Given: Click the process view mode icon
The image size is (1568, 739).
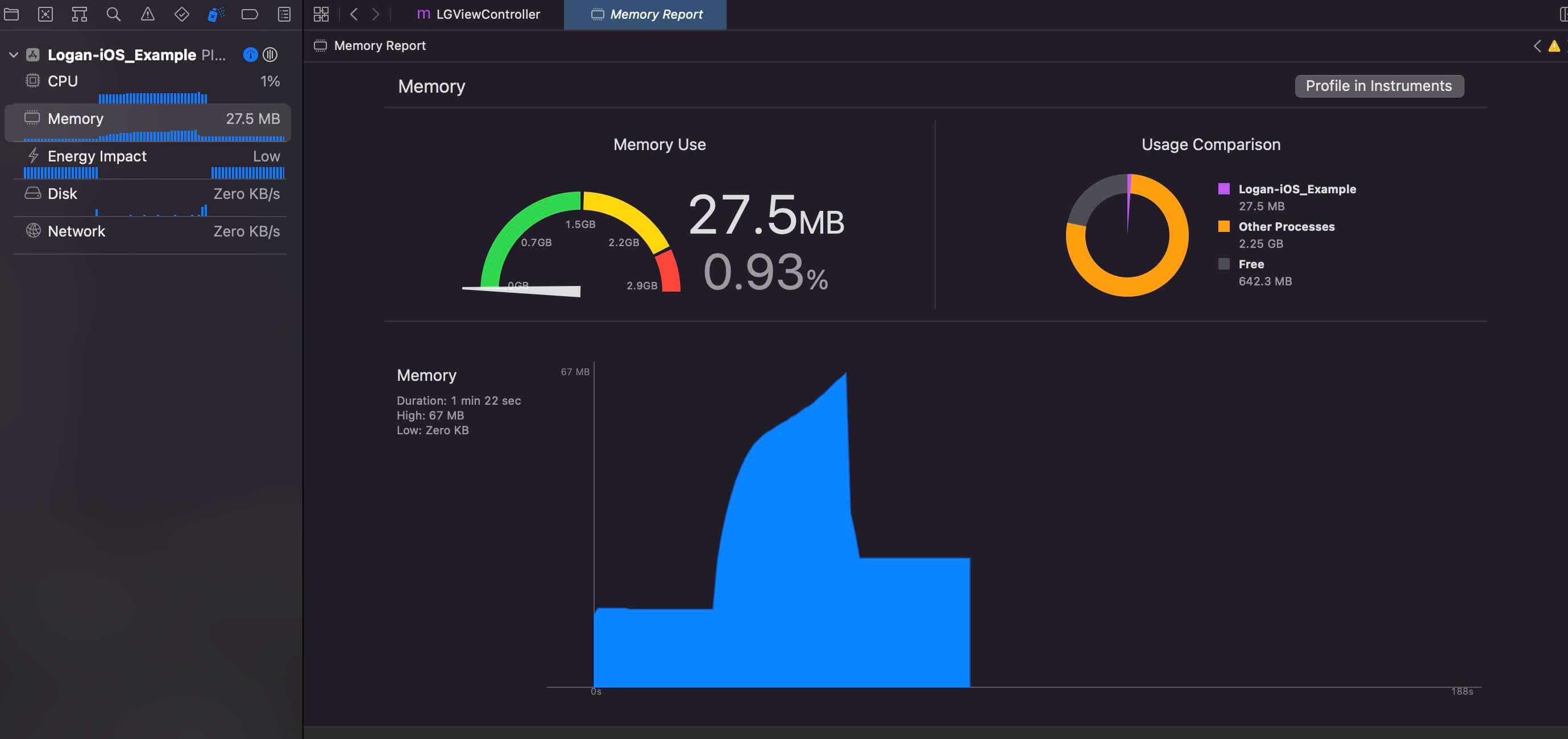Looking at the screenshot, I should tap(270, 55).
